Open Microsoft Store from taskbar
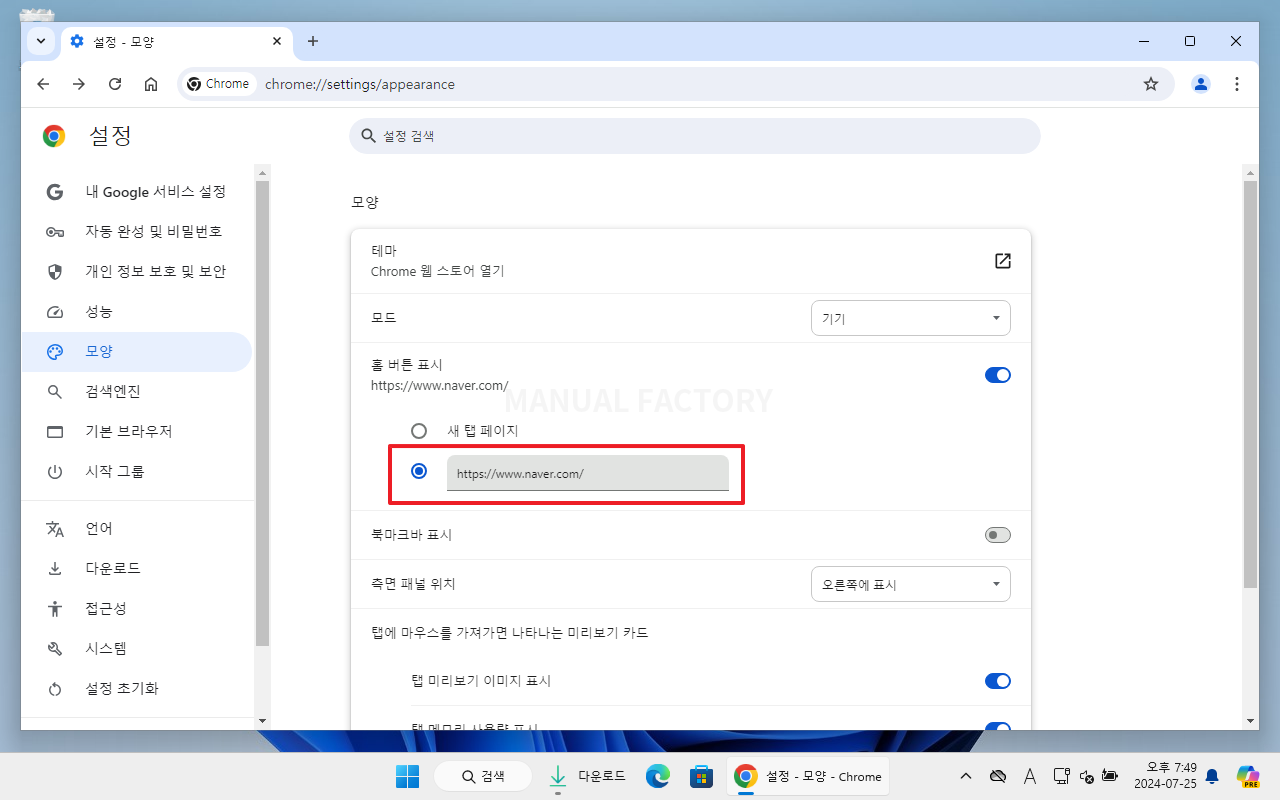The height and width of the screenshot is (800, 1280). point(701,776)
